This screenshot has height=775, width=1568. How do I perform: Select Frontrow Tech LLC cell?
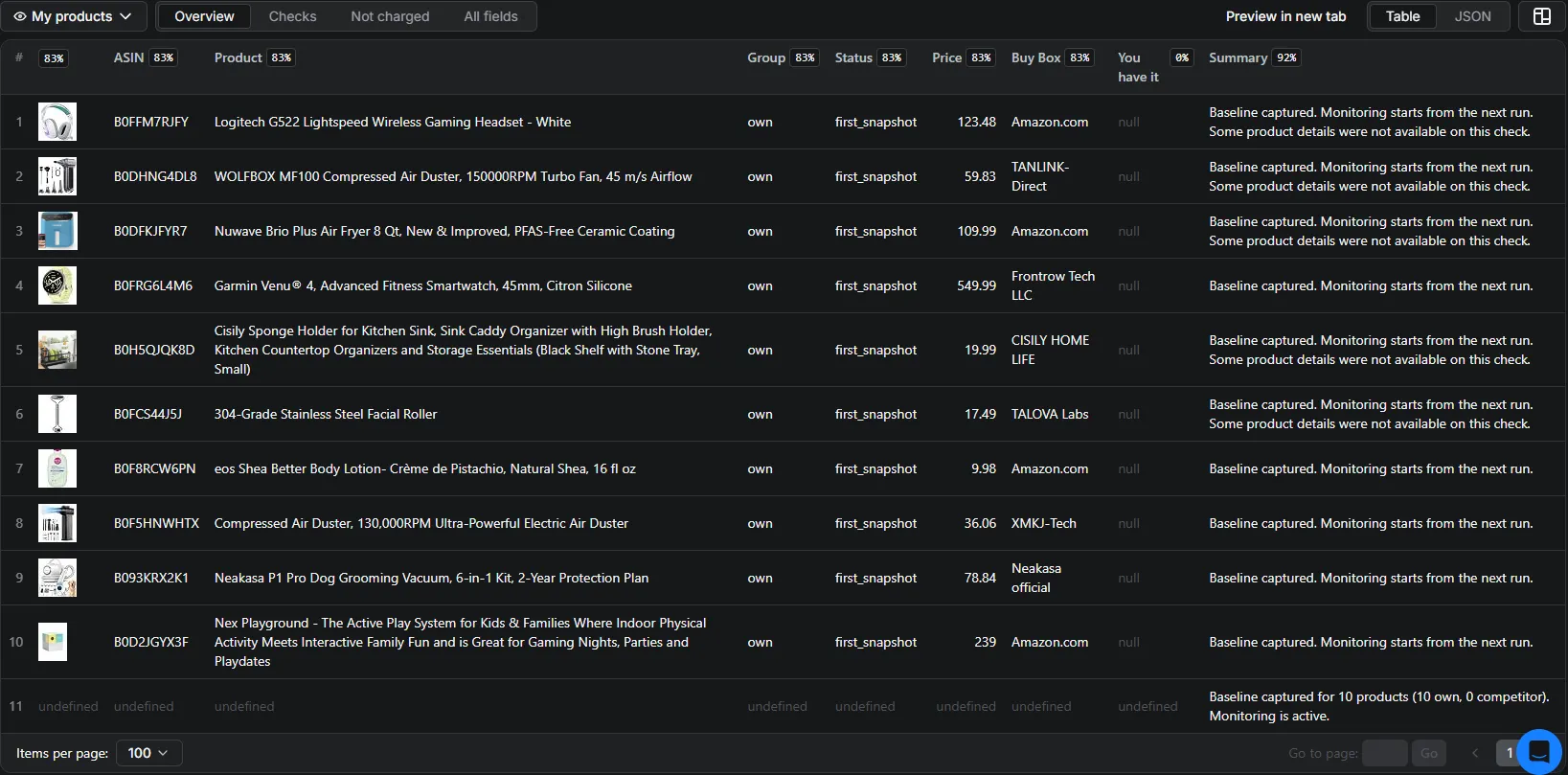1053,285
